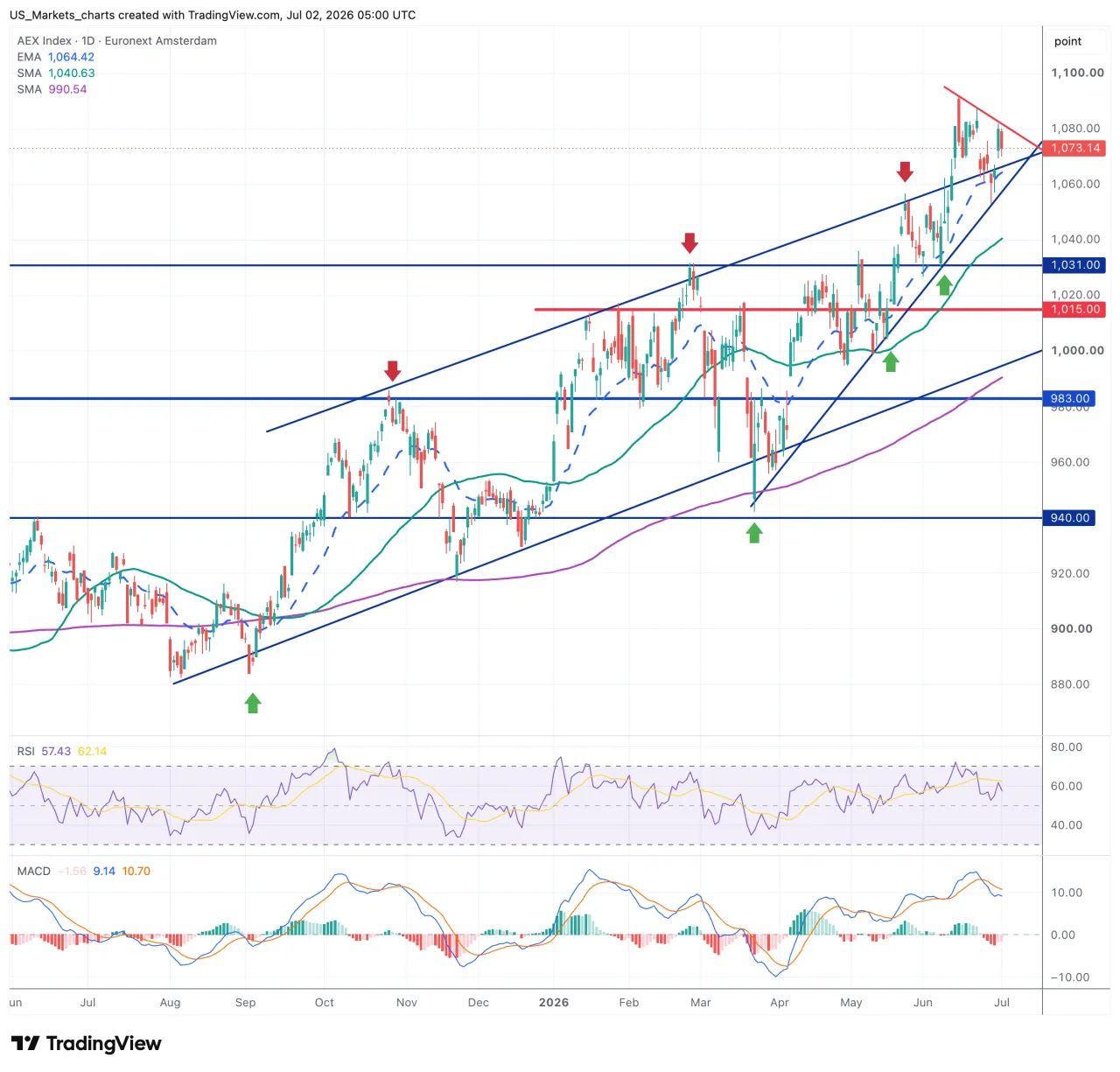Click the 983.00 support line label
Viewport: 1120px width, 1072px height.
click(1069, 398)
